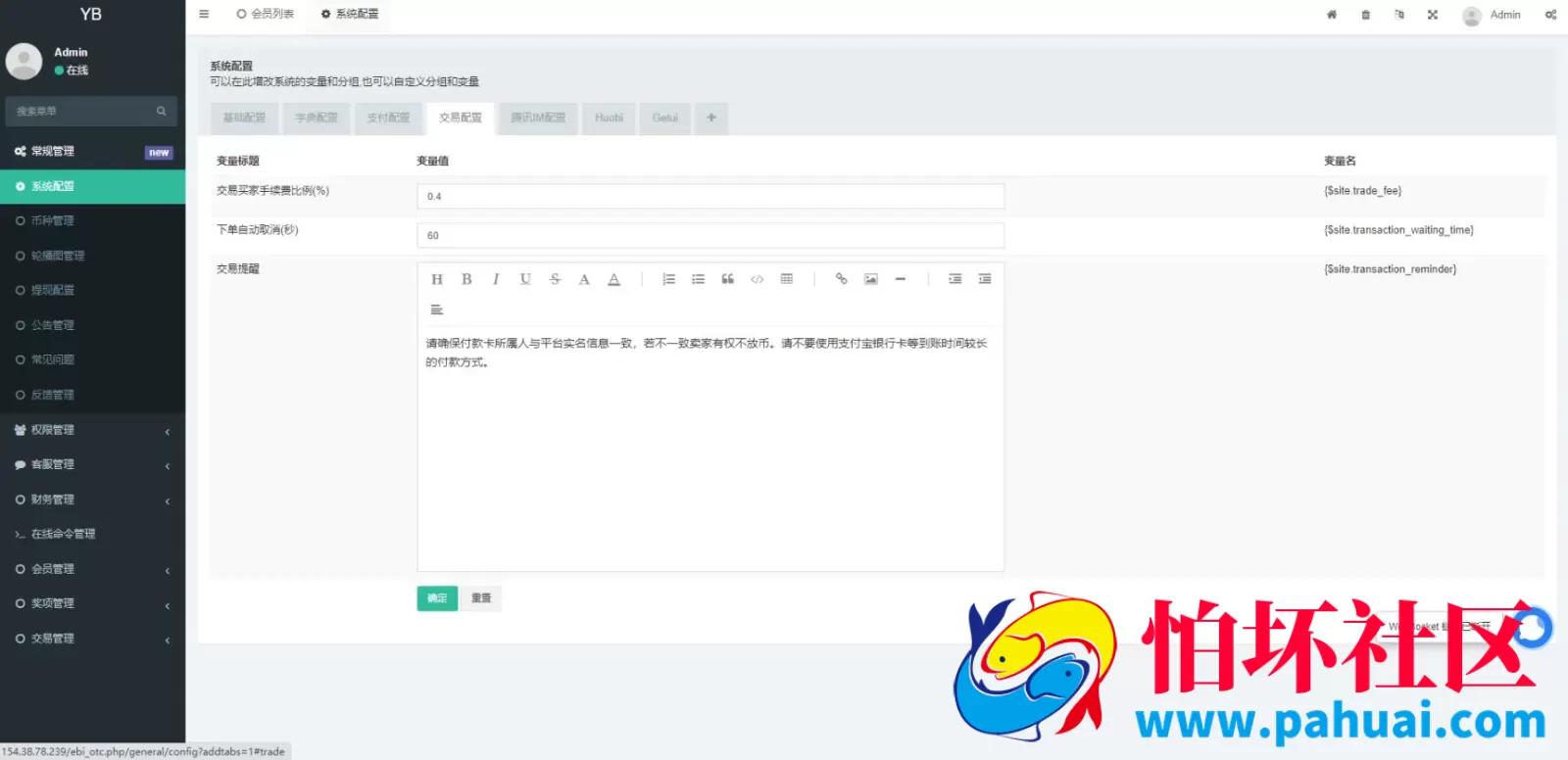Screen dimensions: 1568x760
Task: Click the search magnifier icon in sidebar
Action: click(x=162, y=111)
